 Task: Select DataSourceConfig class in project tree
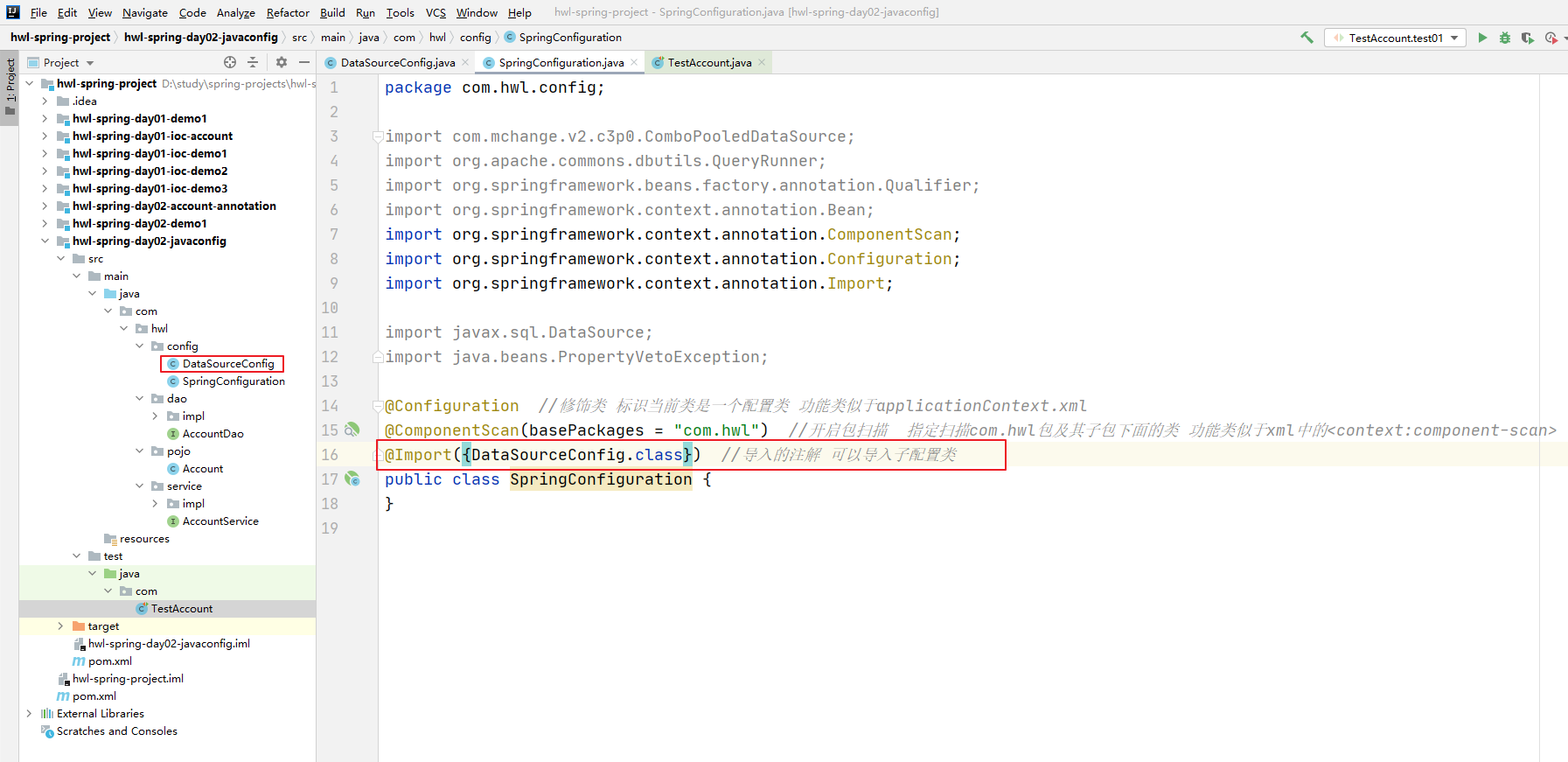(x=228, y=363)
